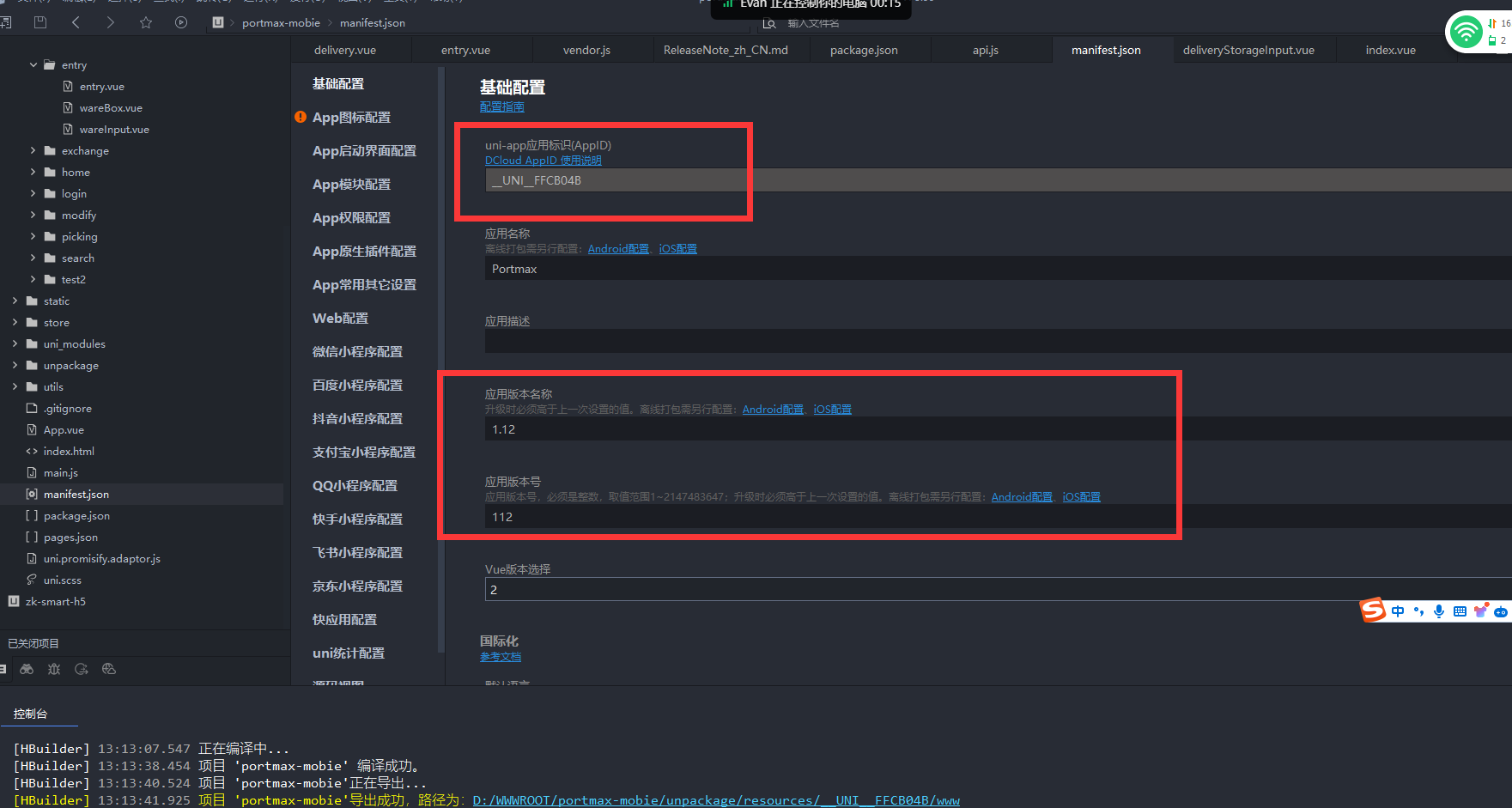
Task: Go forward with the right arrow icon
Action: click(x=111, y=22)
